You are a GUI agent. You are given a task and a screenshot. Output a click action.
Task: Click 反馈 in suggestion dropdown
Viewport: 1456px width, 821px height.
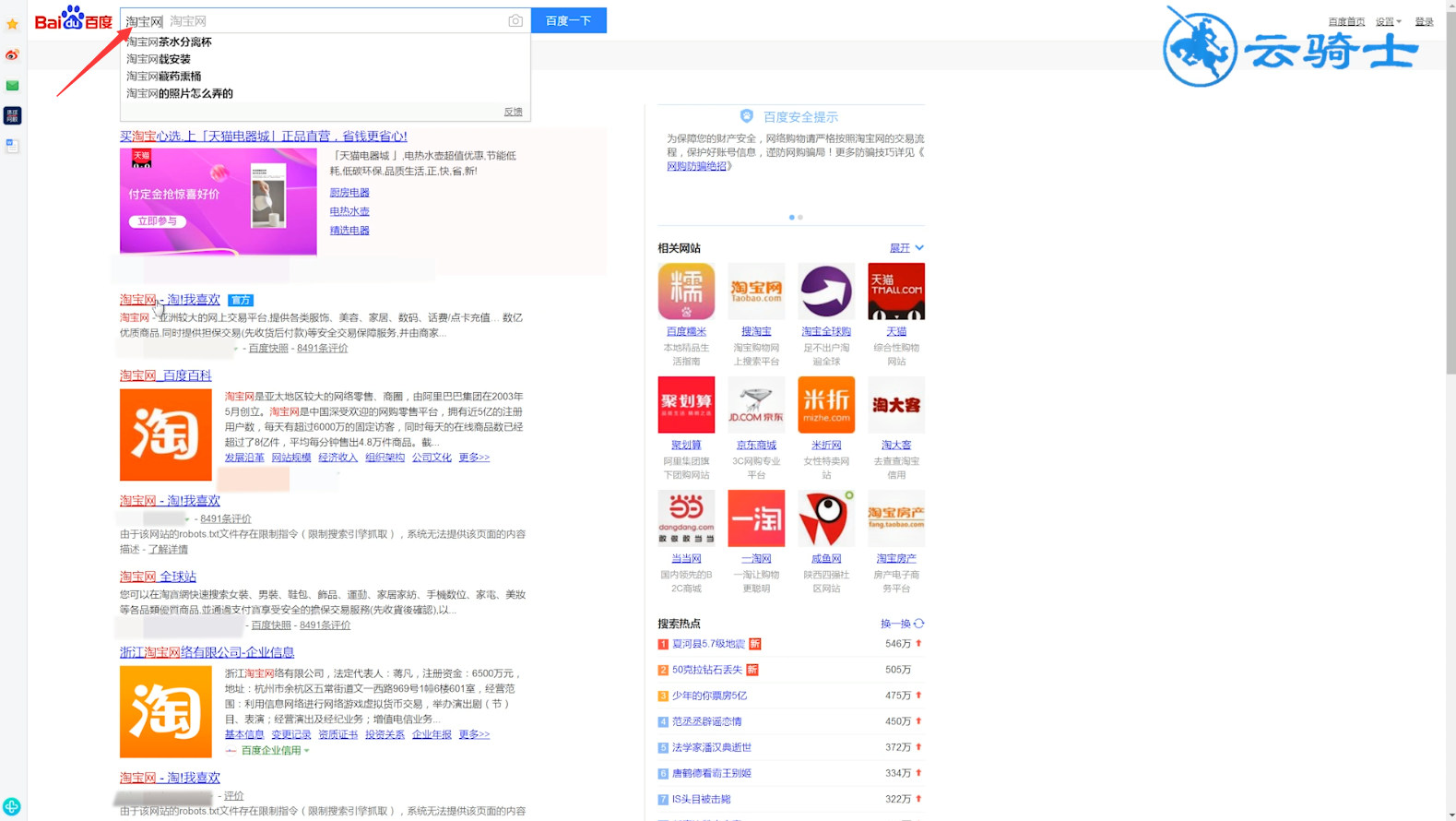514,112
